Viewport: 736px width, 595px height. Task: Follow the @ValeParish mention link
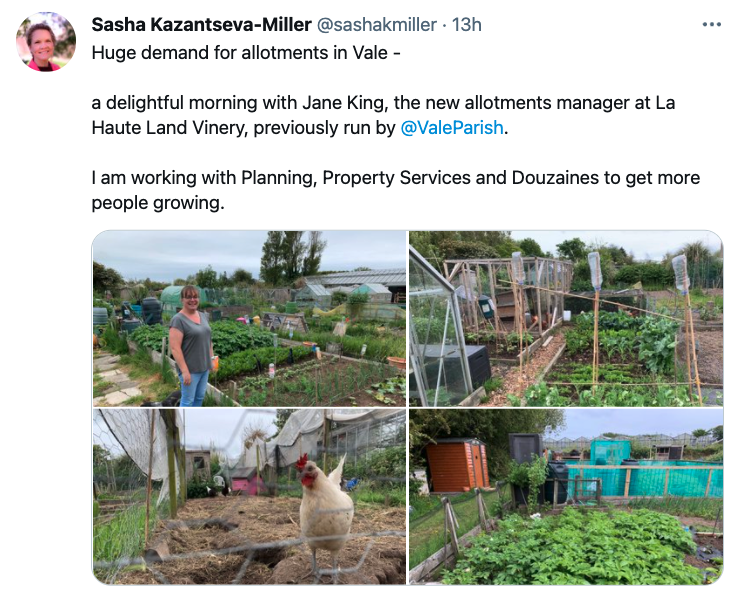coord(452,128)
